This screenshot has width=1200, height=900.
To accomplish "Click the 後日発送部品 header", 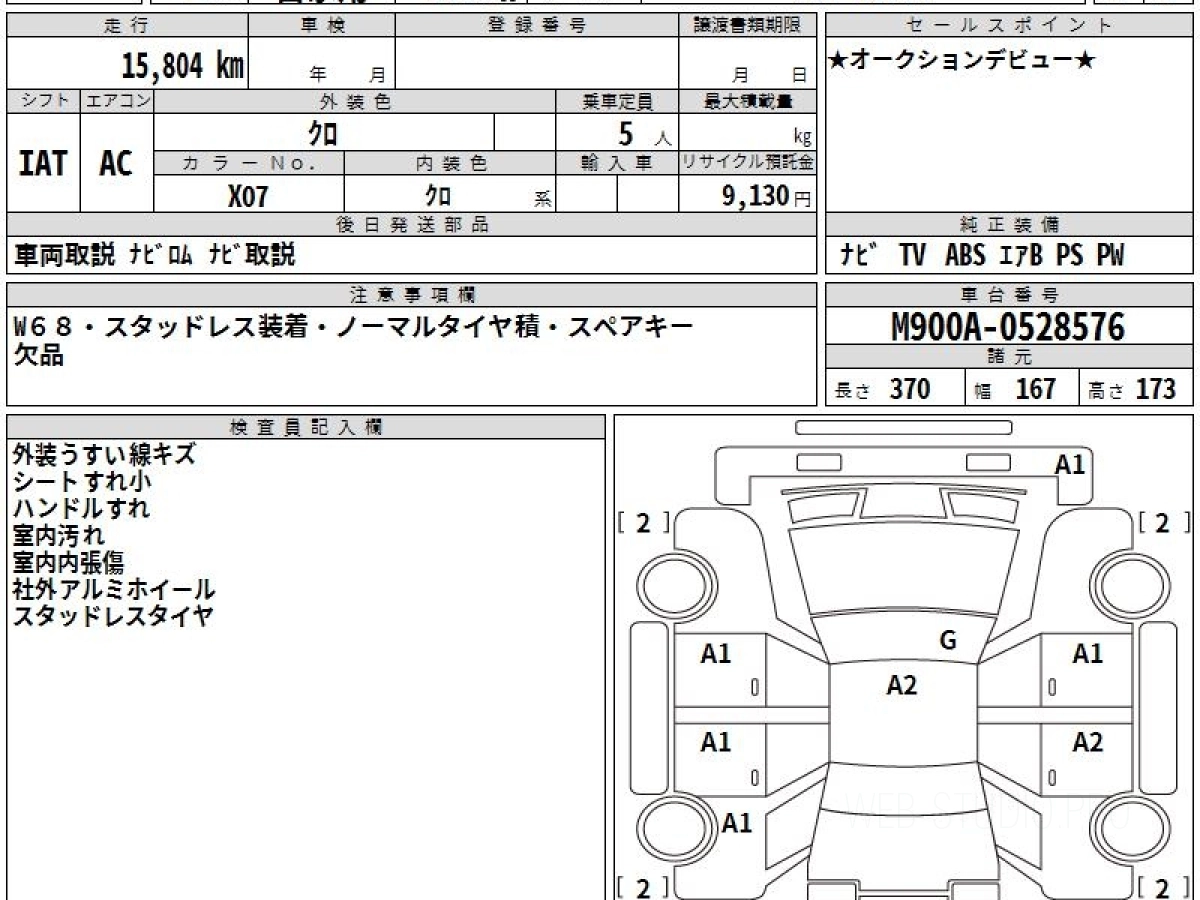I will click(412, 225).
